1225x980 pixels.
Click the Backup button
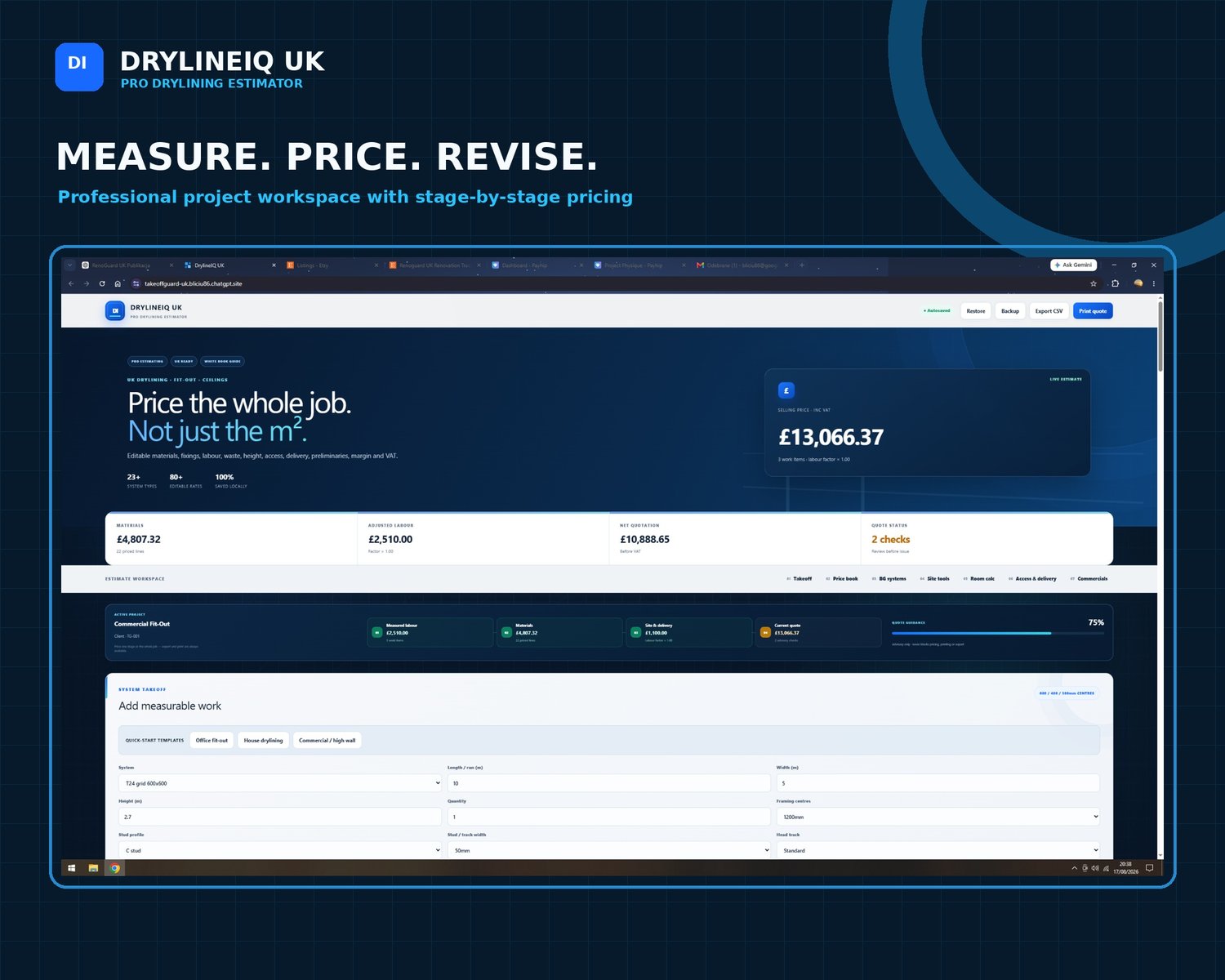pos(1010,311)
